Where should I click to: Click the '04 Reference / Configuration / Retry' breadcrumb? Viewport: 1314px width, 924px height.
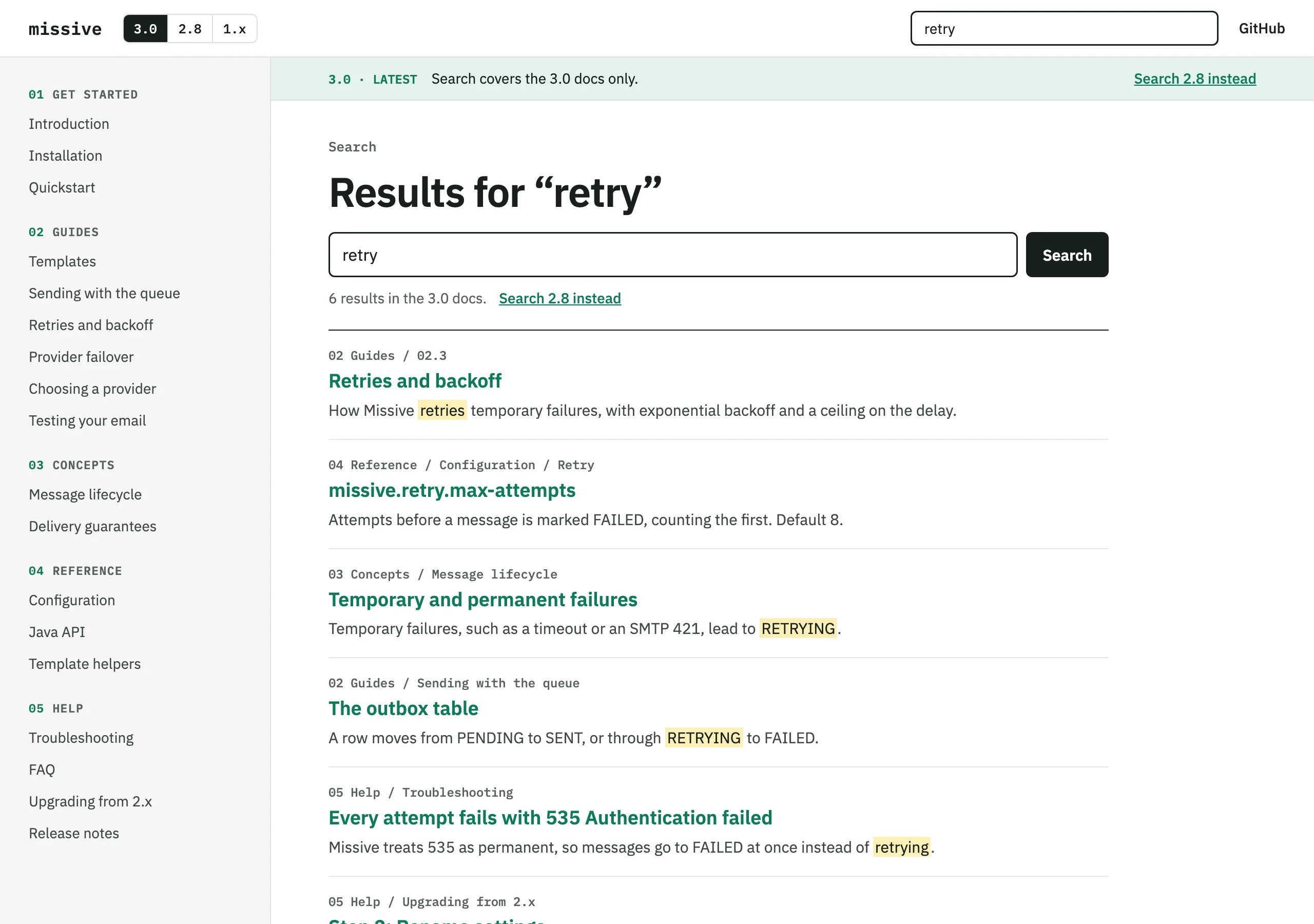[x=461, y=465]
